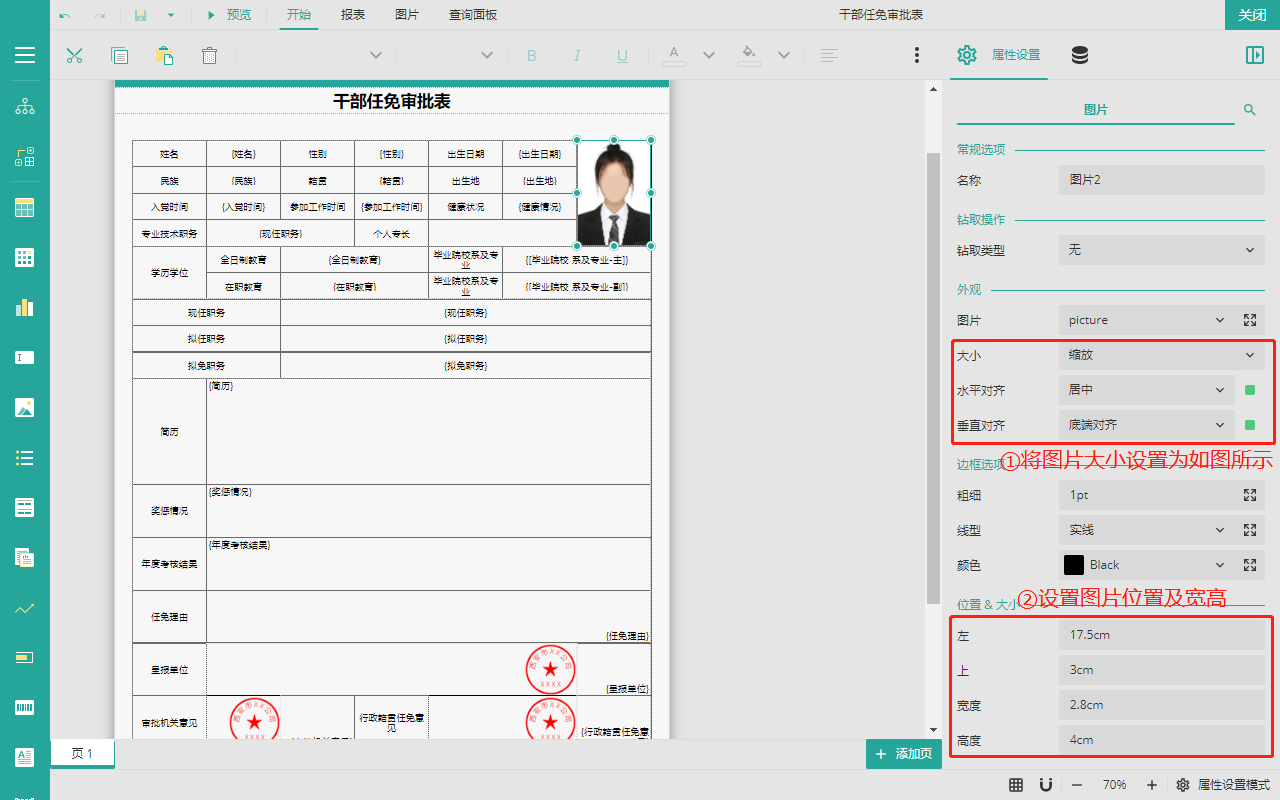Click the cut scissors icon
Image resolution: width=1280 pixels, height=800 pixels.
tap(74, 56)
